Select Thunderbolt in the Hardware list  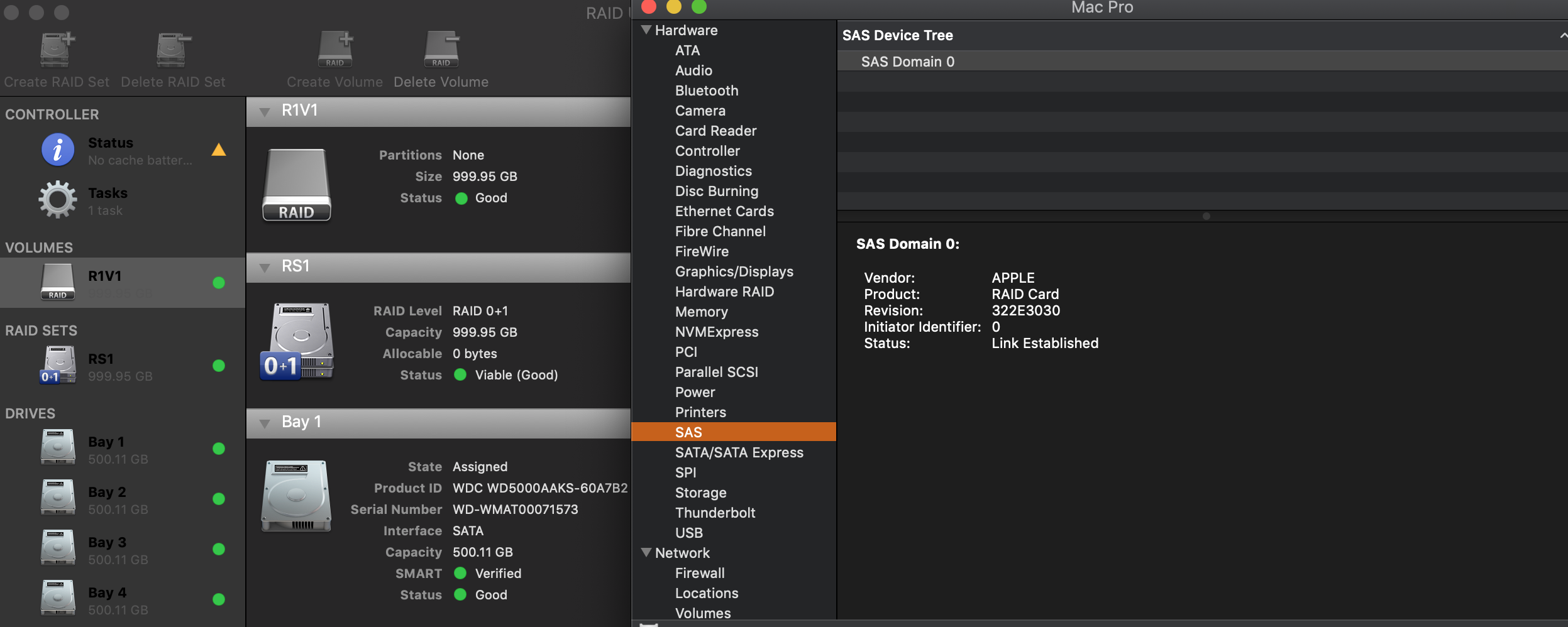[x=715, y=513]
